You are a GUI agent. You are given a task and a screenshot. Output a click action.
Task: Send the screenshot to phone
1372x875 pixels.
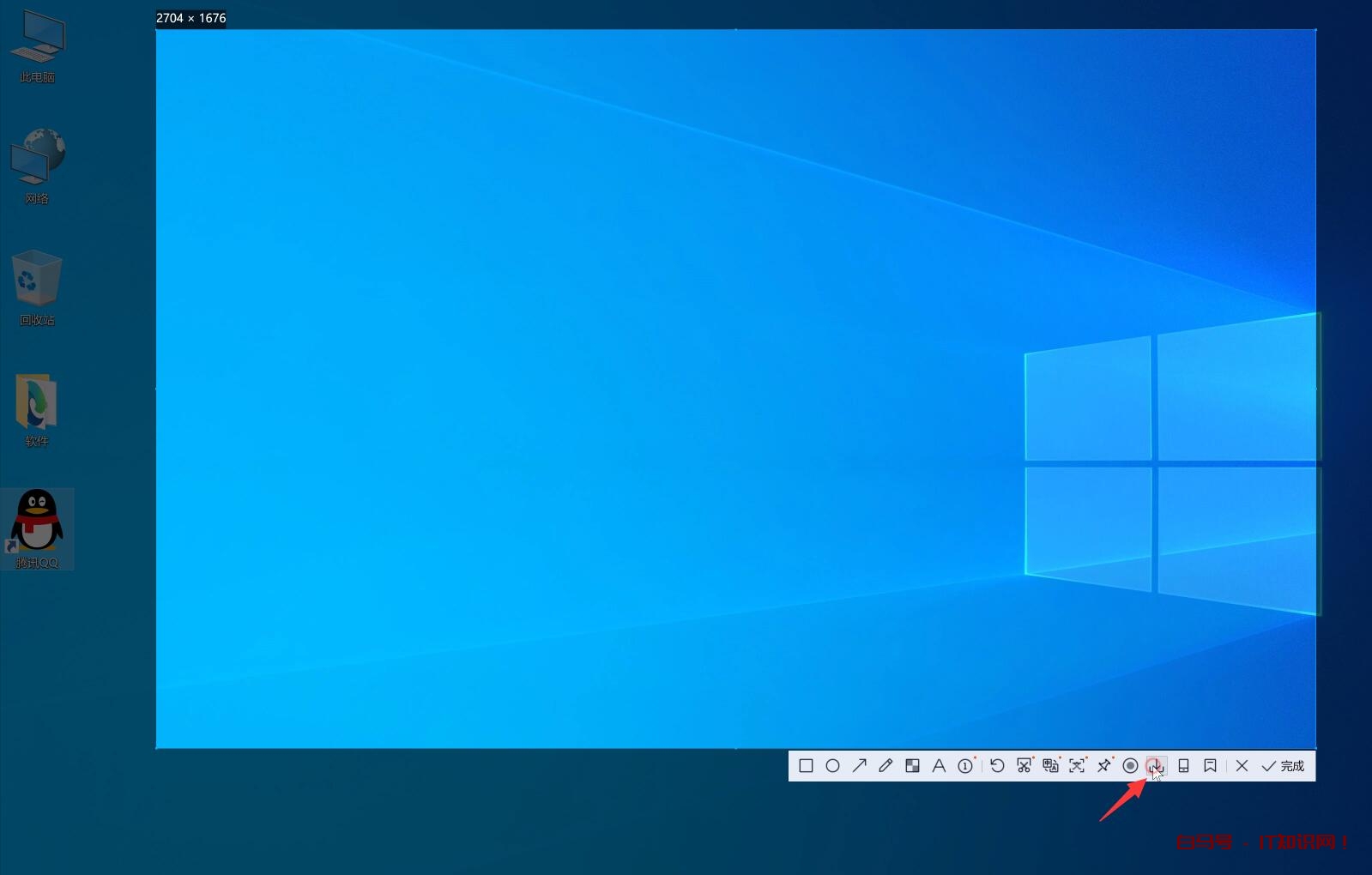coord(1183,766)
